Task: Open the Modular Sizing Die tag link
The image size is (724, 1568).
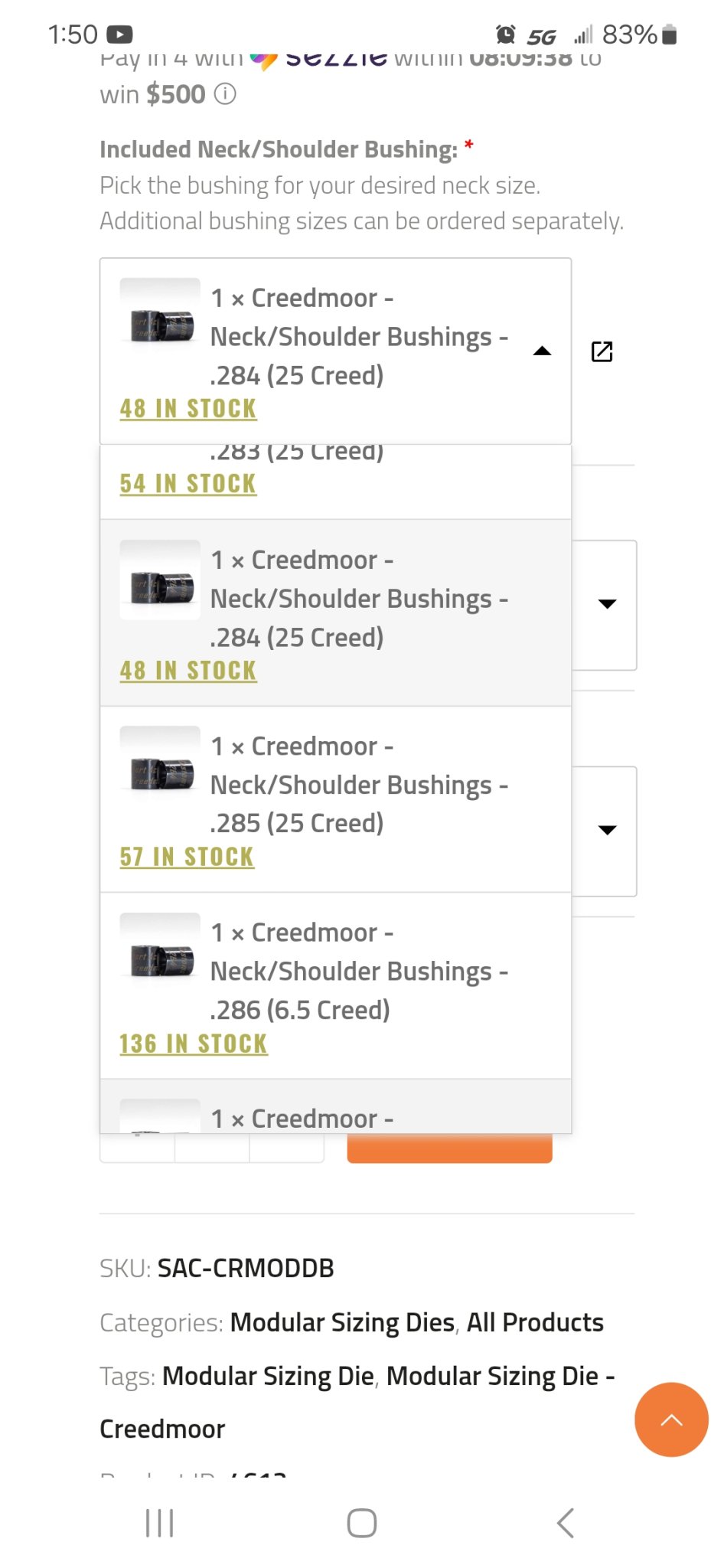Action: click(268, 1376)
